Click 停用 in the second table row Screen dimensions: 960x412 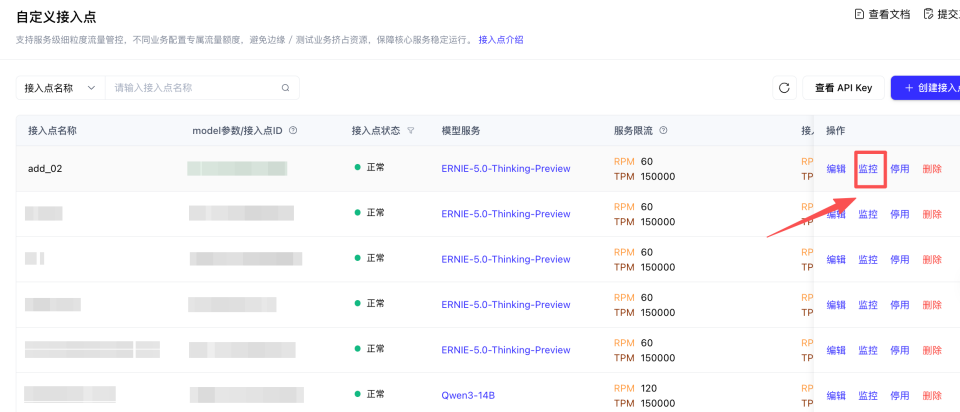900,214
